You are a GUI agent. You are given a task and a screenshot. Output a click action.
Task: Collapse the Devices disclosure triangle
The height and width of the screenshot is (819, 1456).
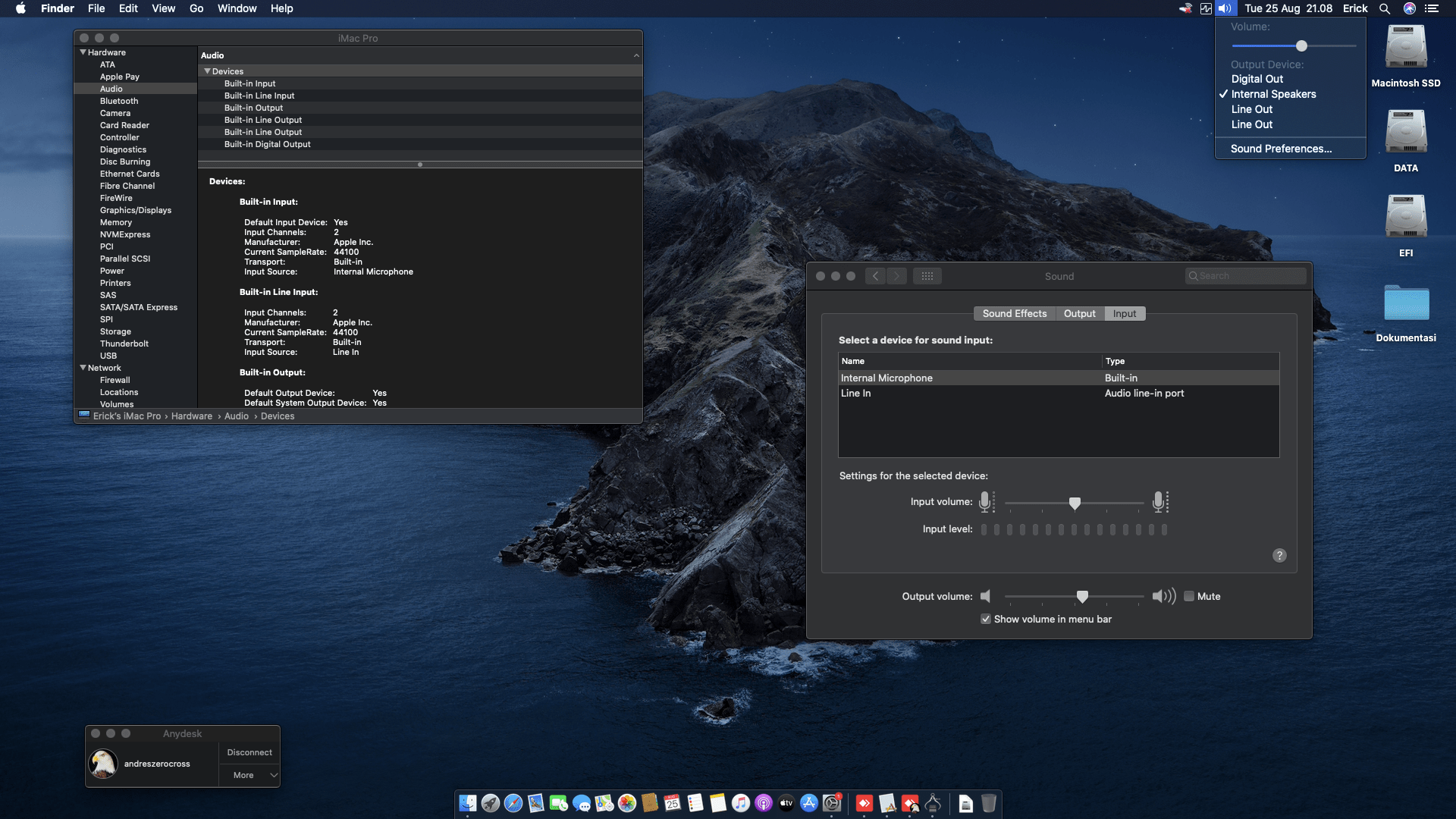pyautogui.click(x=207, y=71)
